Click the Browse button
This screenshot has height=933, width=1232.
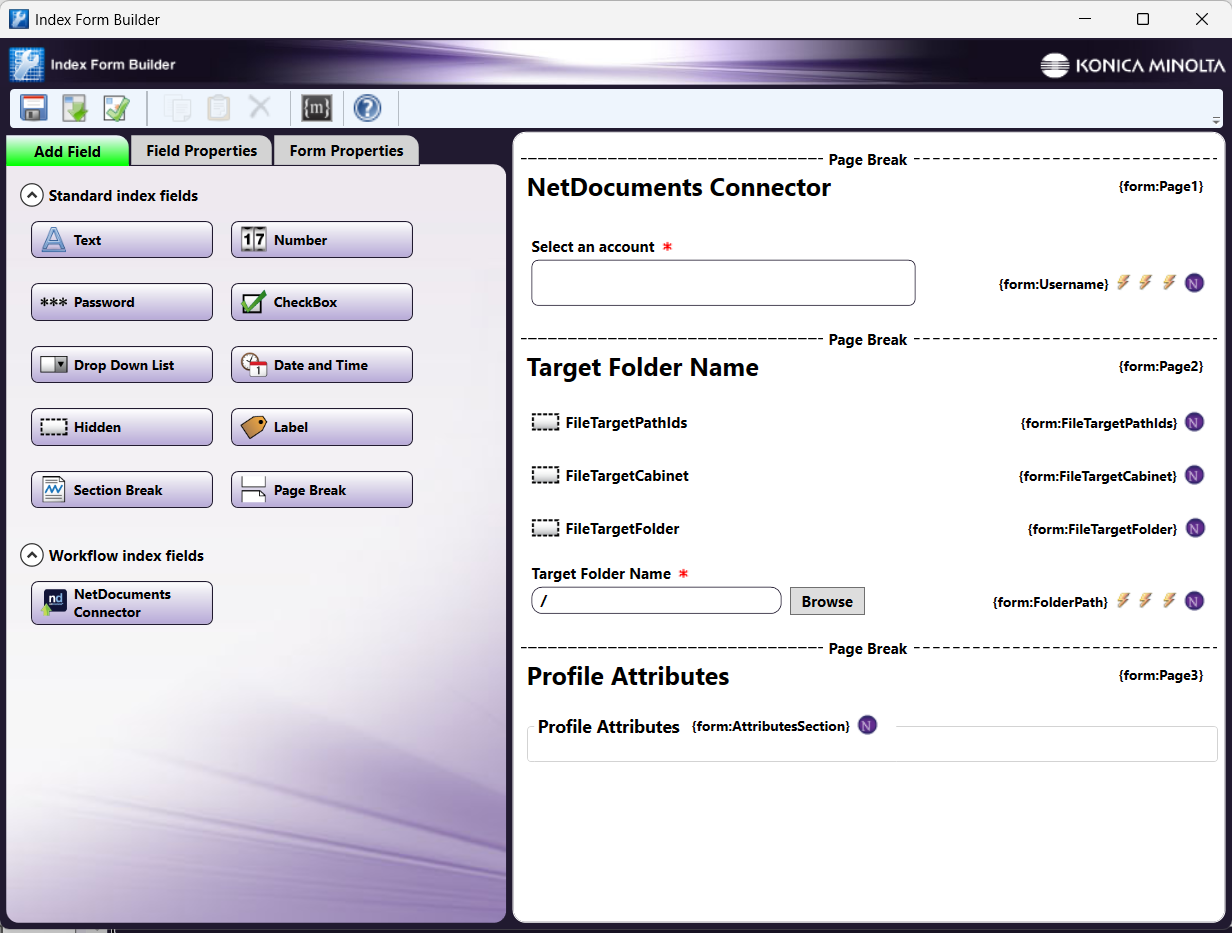click(x=827, y=601)
